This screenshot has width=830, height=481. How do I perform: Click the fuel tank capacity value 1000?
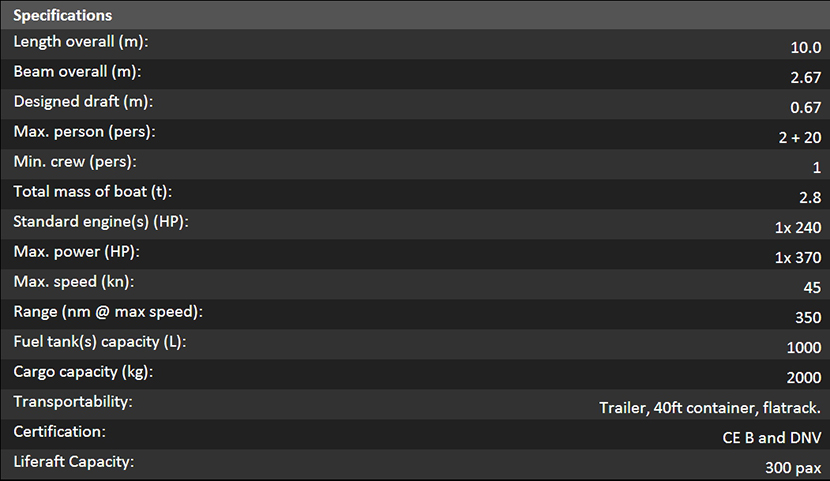(x=804, y=348)
